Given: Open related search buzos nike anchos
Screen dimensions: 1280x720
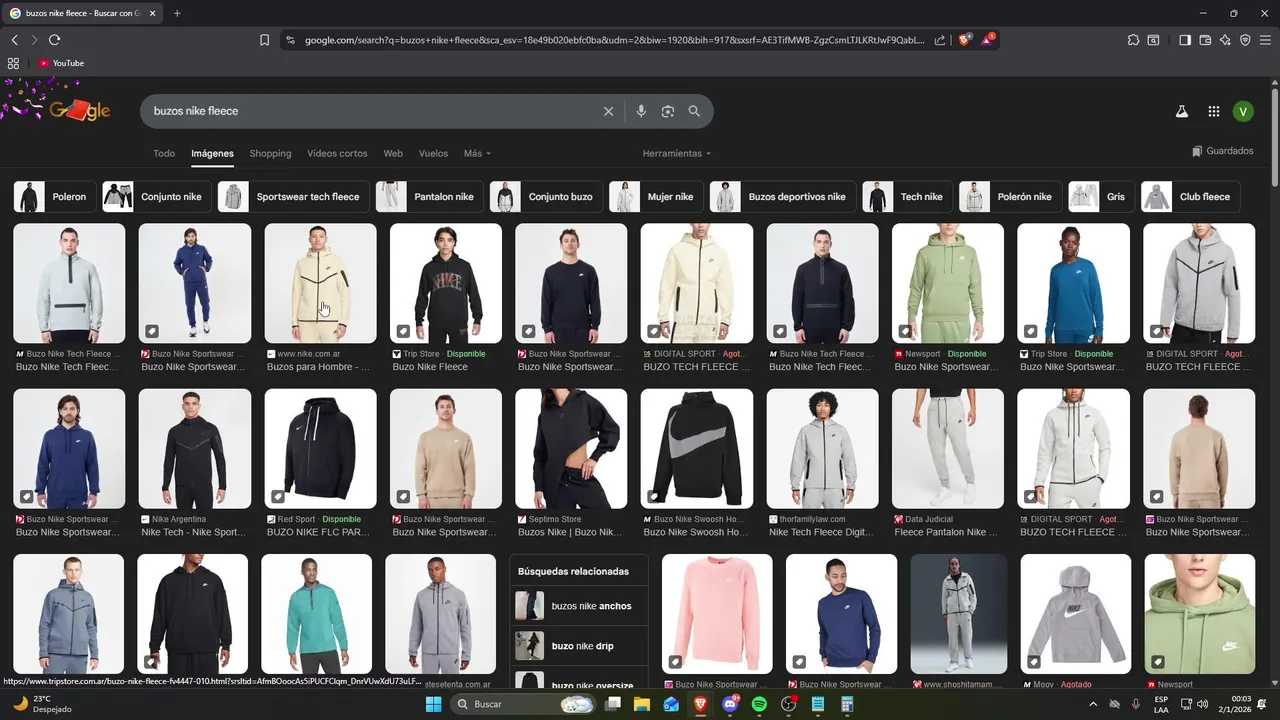Looking at the screenshot, I should click(578, 606).
